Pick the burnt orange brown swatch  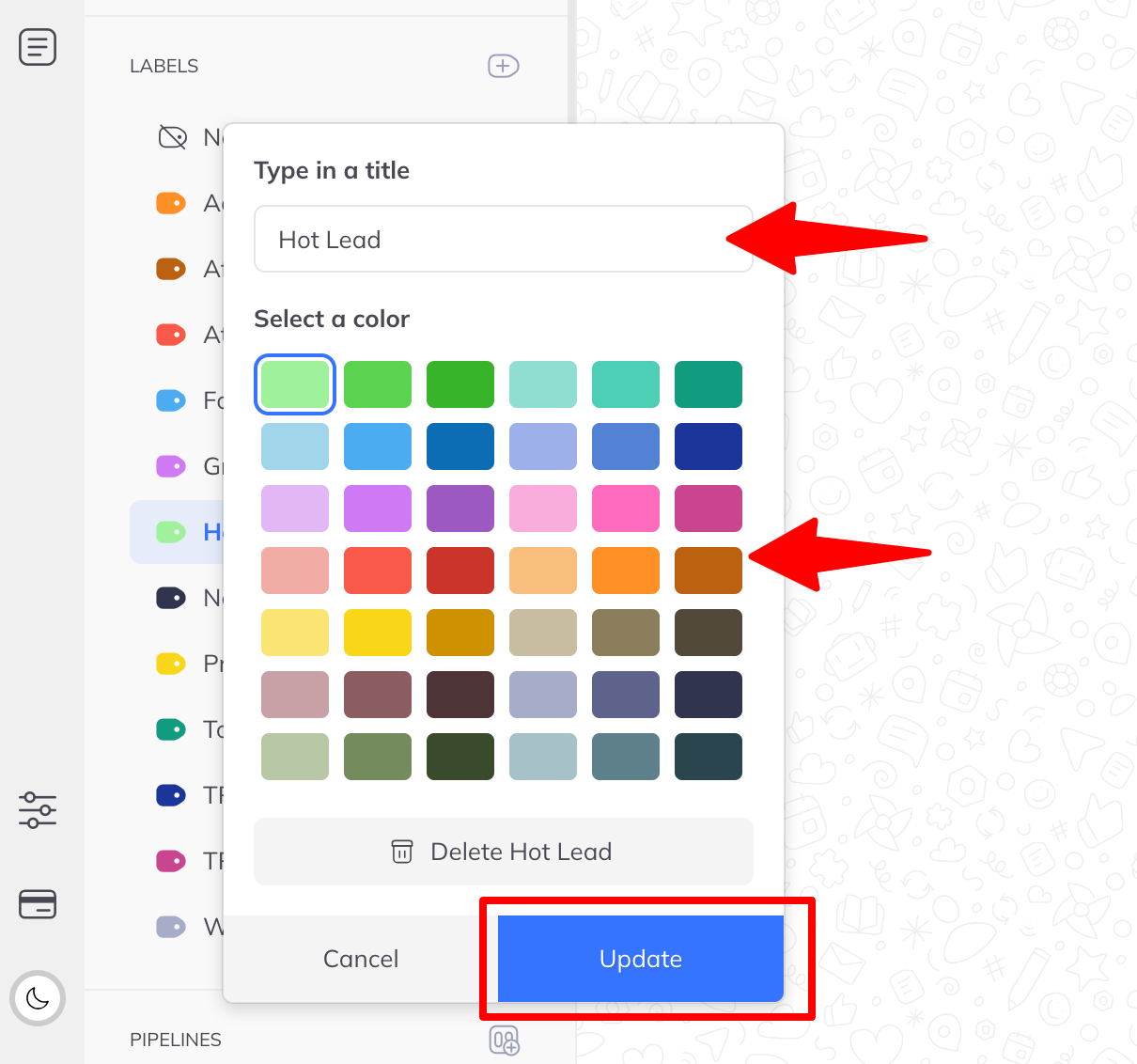(709, 571)
